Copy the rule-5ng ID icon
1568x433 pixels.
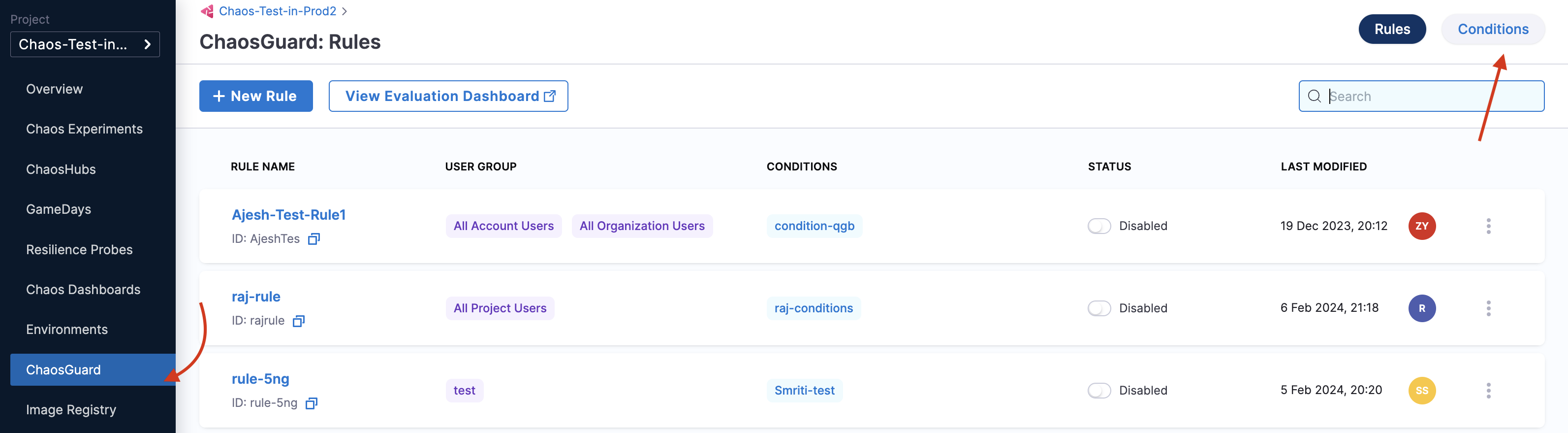pyautogui.click(x=311, y=403)
